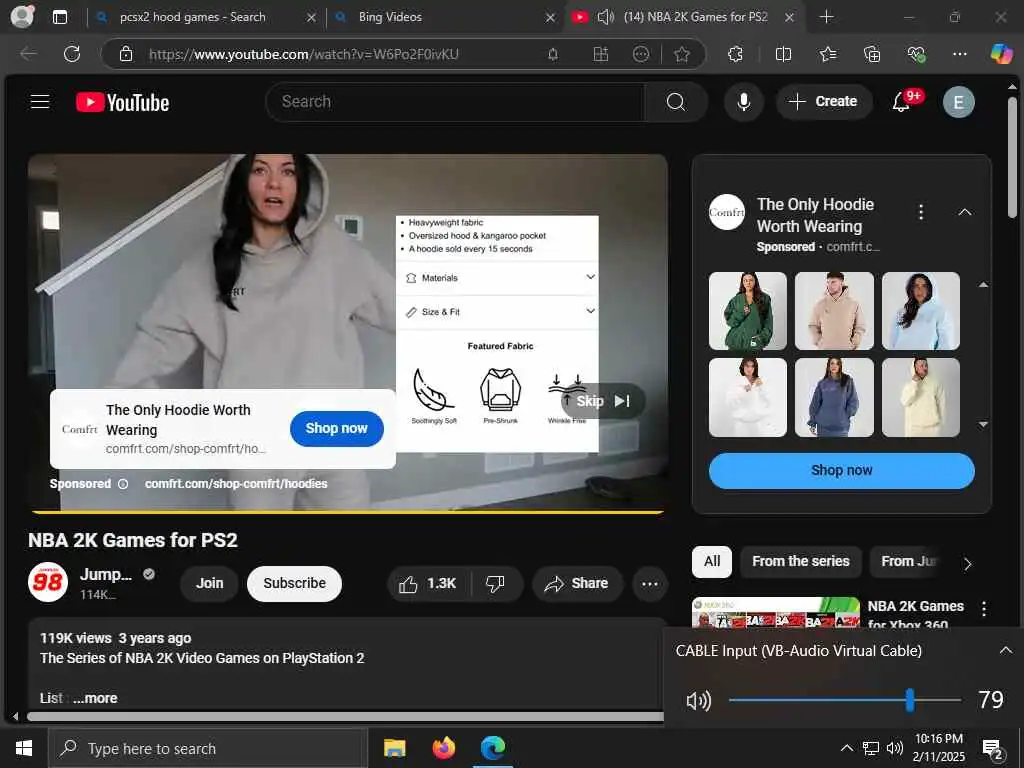
Task: Open browser essentials heart icon
Action: (916, 54)
